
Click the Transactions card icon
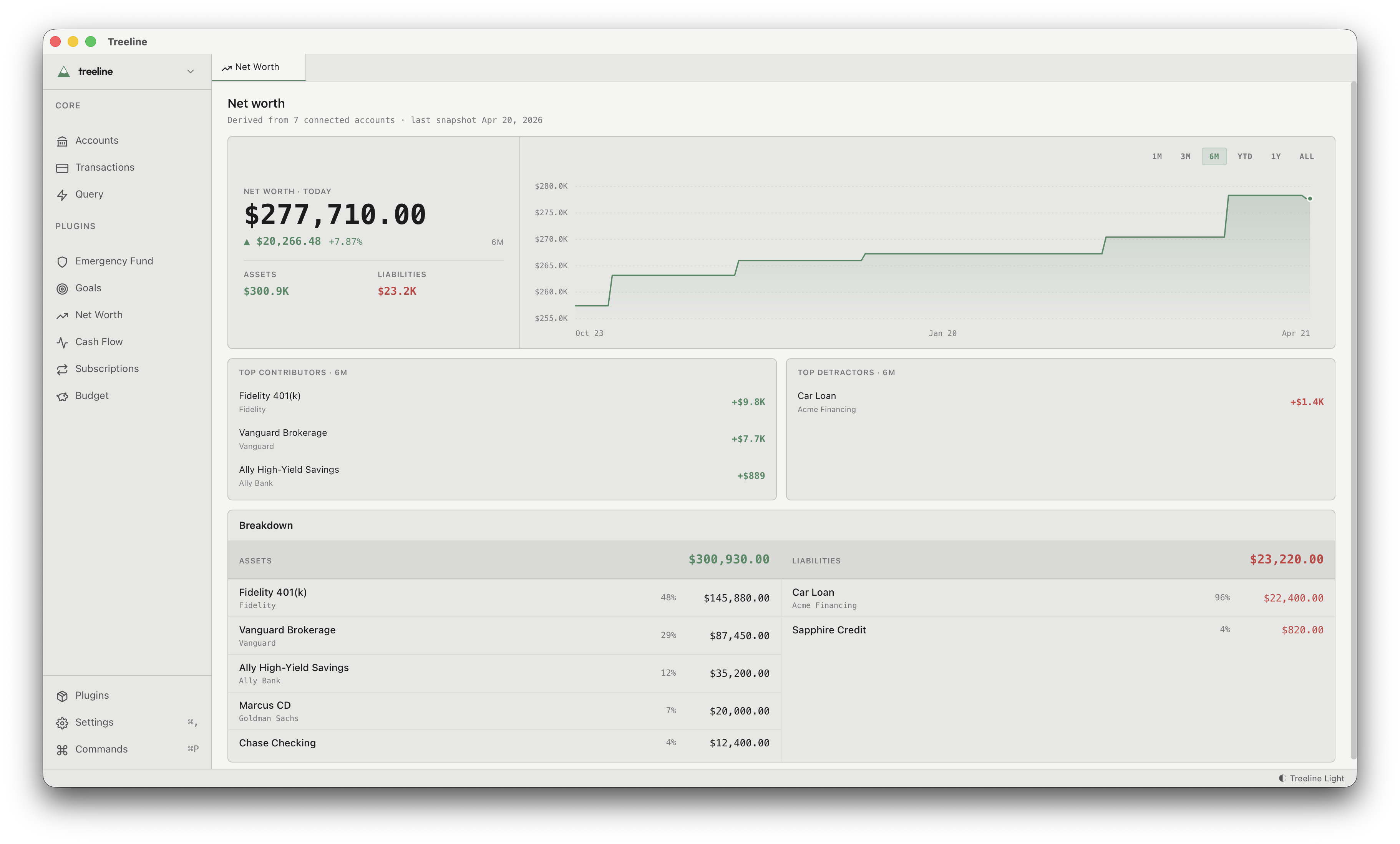63,168
